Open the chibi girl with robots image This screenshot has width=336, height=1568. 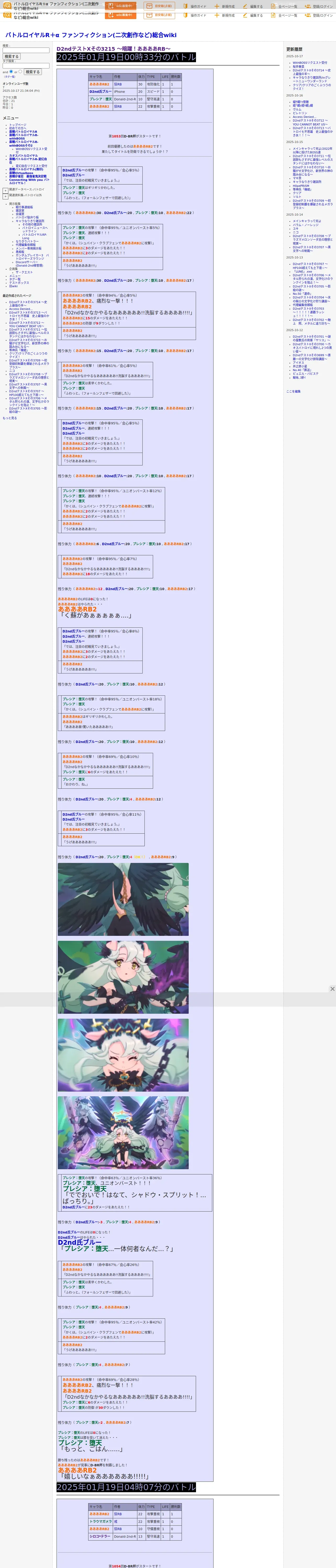pos(123,1133)
